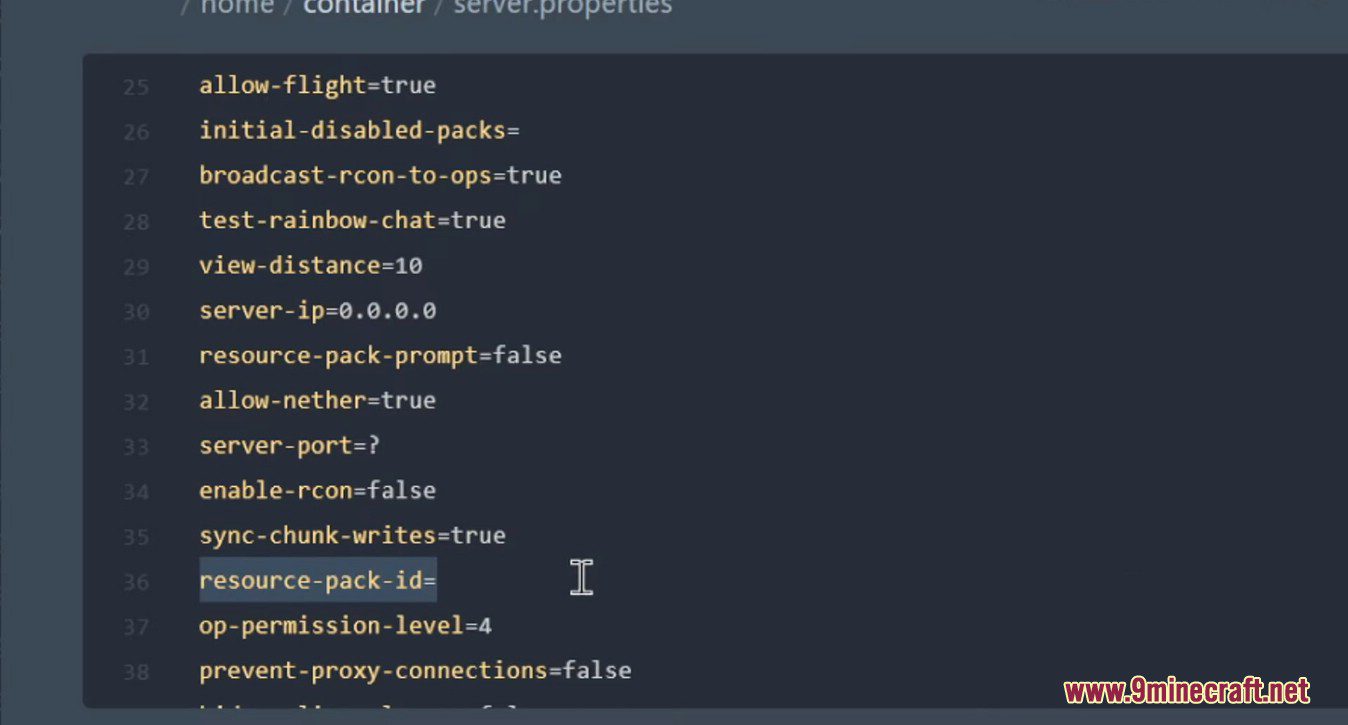Click the highlighted resource-pack-id= text
1348x725 pixels.
318,581
